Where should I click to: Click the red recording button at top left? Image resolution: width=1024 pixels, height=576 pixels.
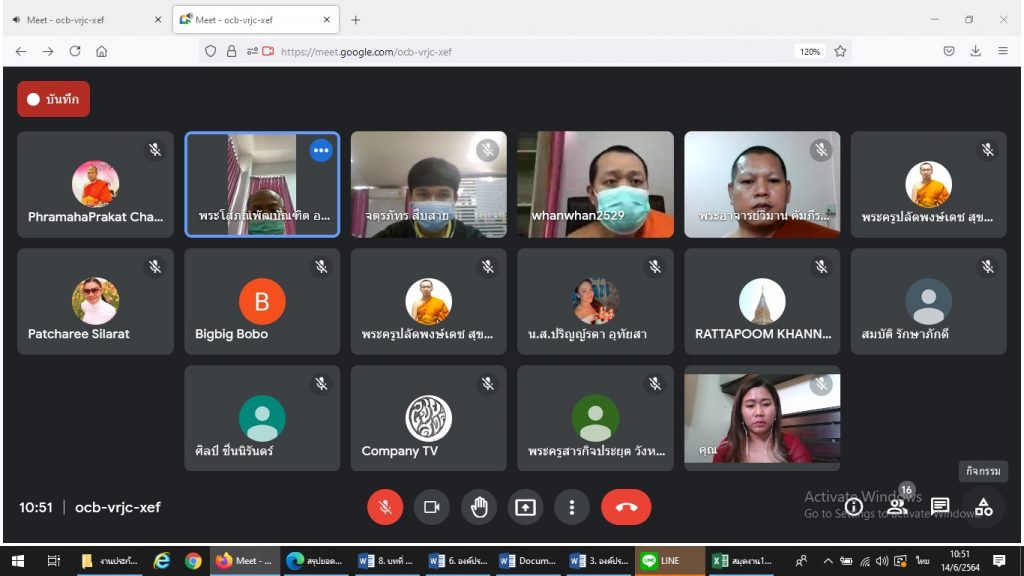click(53, 99)
